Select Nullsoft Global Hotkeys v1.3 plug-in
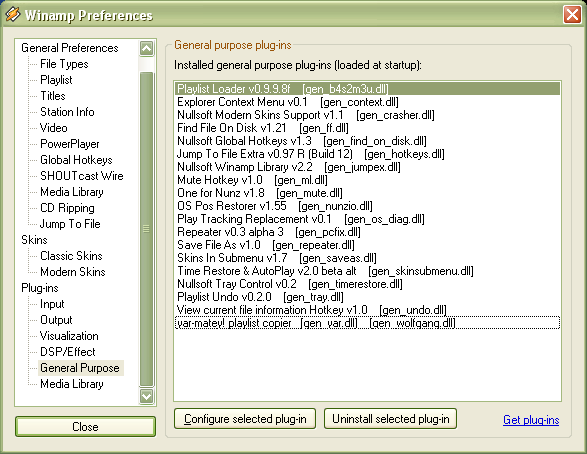Image resolution: width=587 pixels, height=454 pixels. 368,141
